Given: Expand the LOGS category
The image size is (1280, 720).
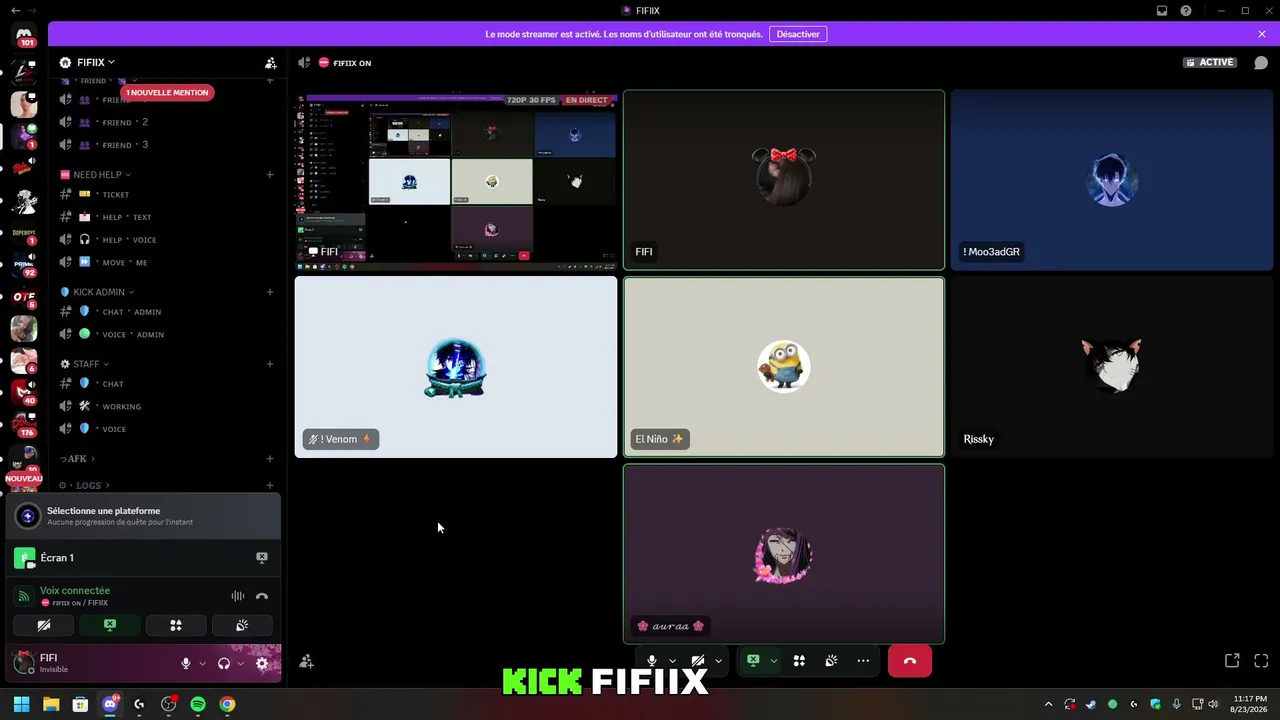Looking at the screenshot, I should [x=84, y=485].
